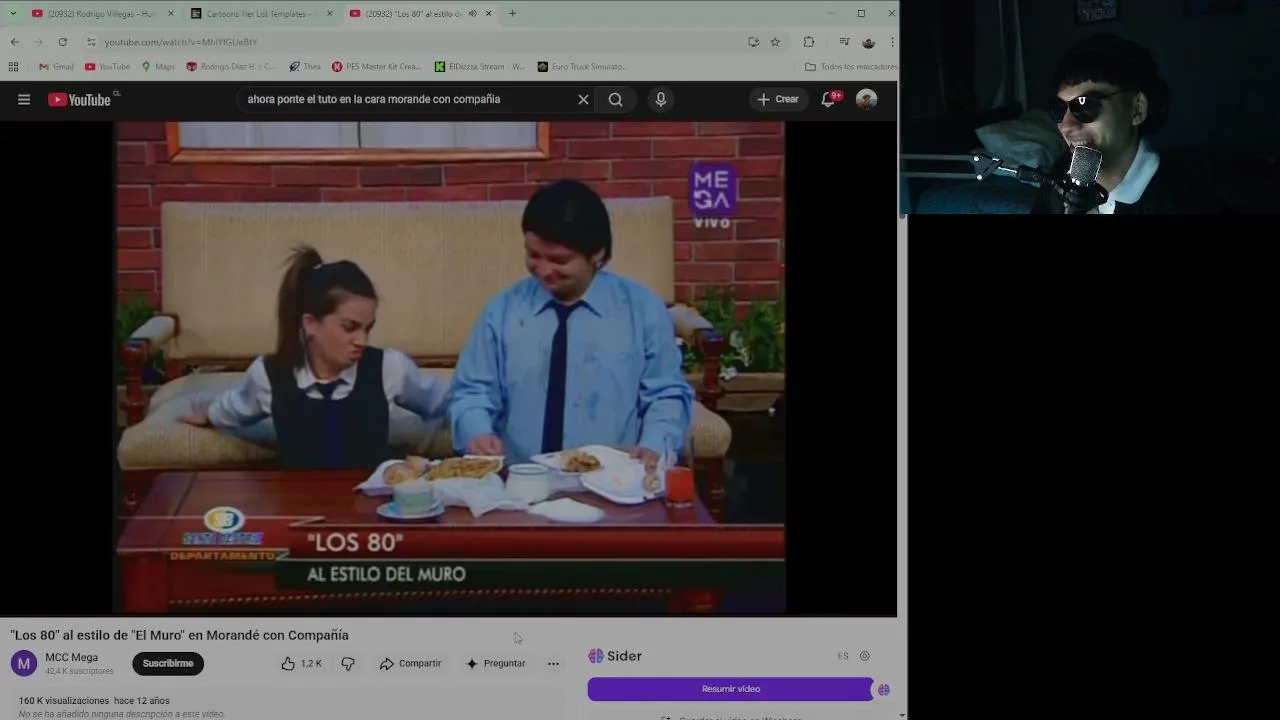Open ElDizzza Stream bookmark

(479, 67)
